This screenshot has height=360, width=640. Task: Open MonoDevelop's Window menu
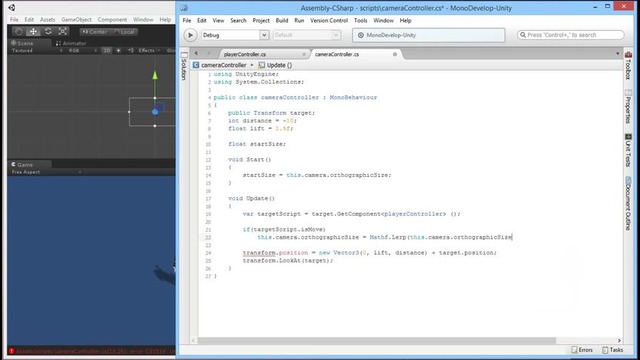point(384,20)
